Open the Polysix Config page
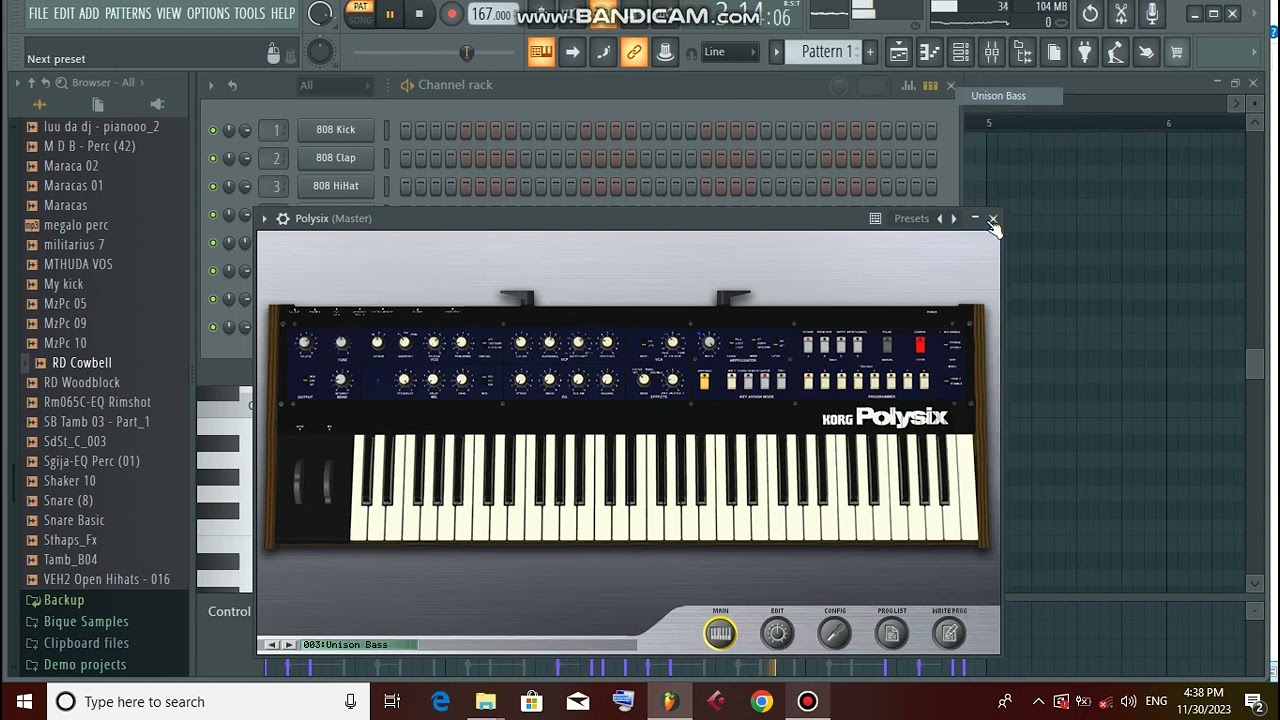 835,633
